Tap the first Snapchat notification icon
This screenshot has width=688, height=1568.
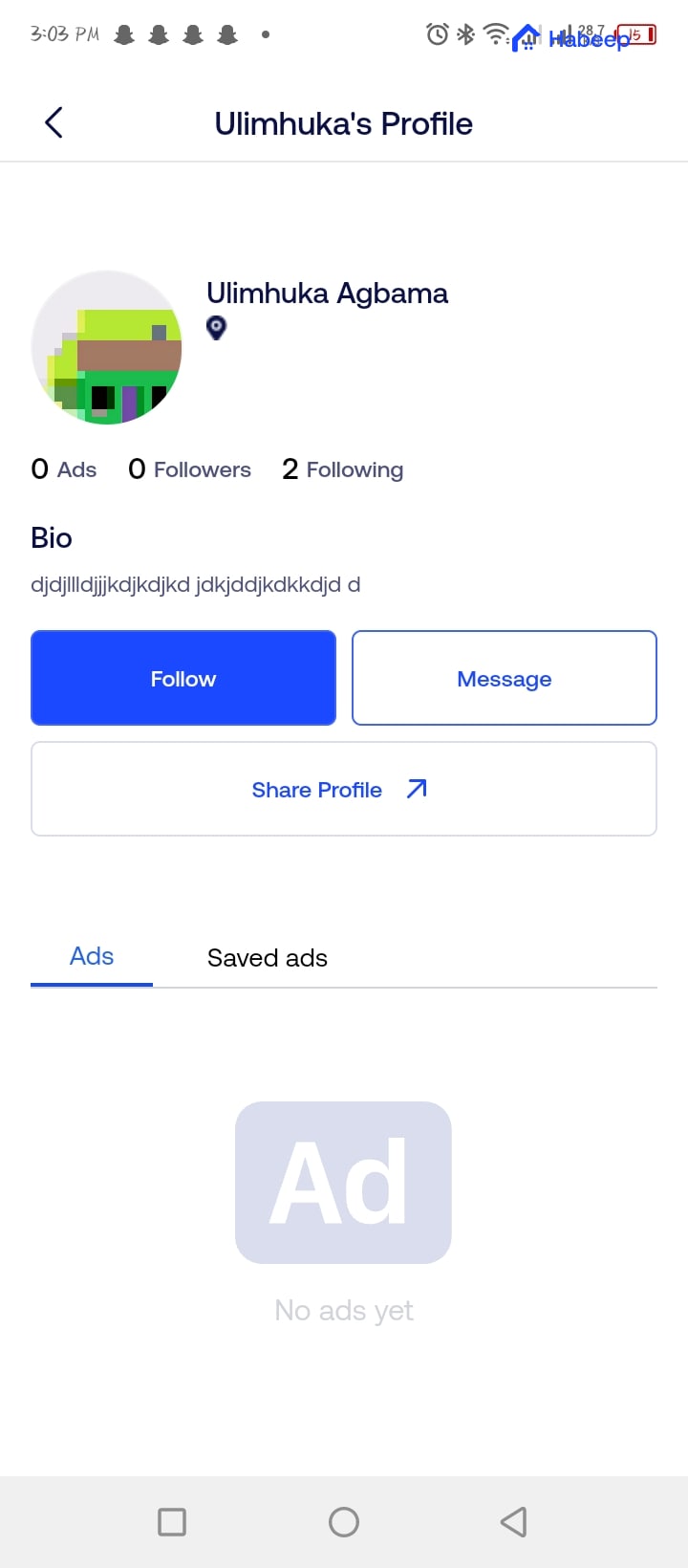pyautogui.click(x=124, y=35)
